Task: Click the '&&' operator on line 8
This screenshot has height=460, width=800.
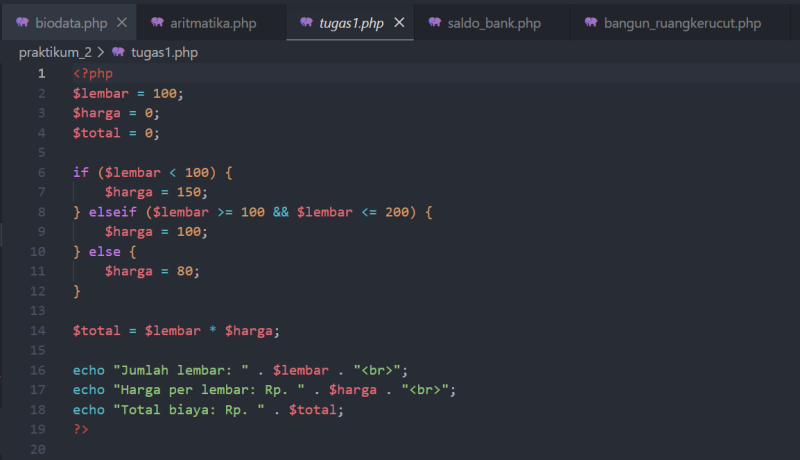Action: coord(281,212)
